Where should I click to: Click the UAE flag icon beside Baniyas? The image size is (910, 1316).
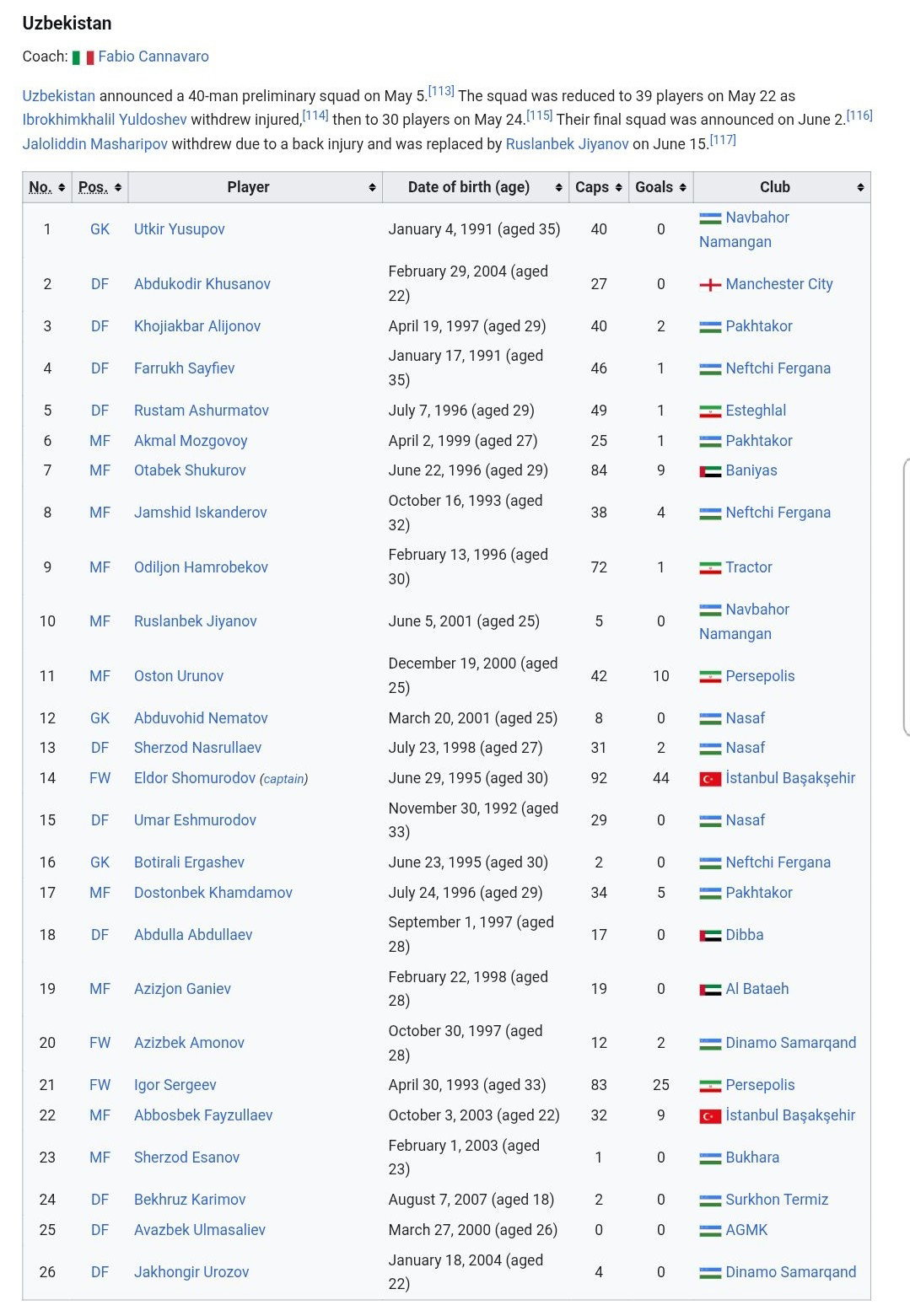click(x=710, y=471)
